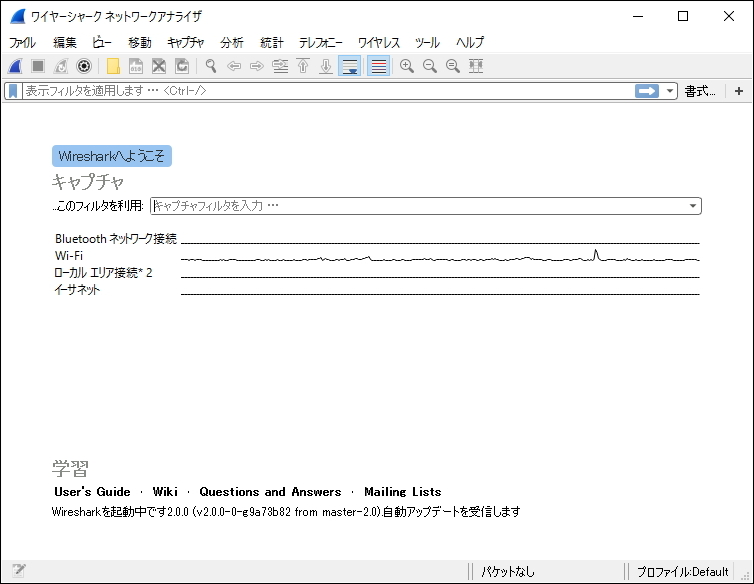Click プロファイル:Default in the status bar
754x584 pixels.
tap(682, 571)
